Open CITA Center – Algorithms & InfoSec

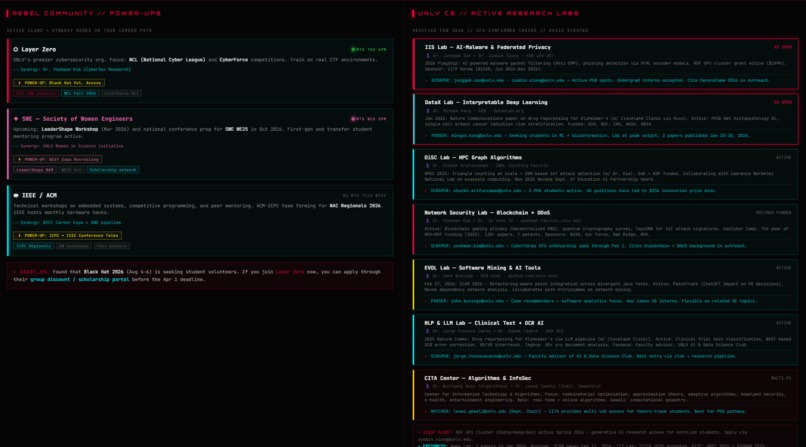click(x=478, y=378)
